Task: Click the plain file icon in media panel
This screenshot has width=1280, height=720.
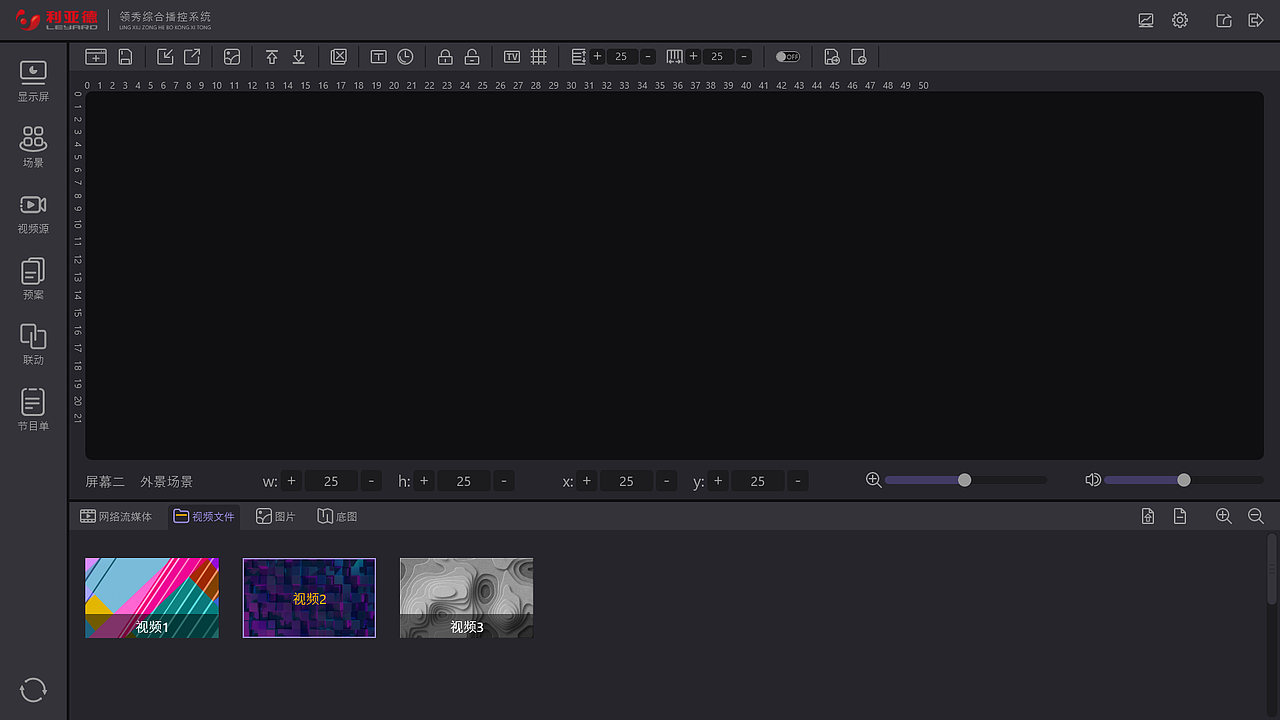Action: [x=1180, y=516]
